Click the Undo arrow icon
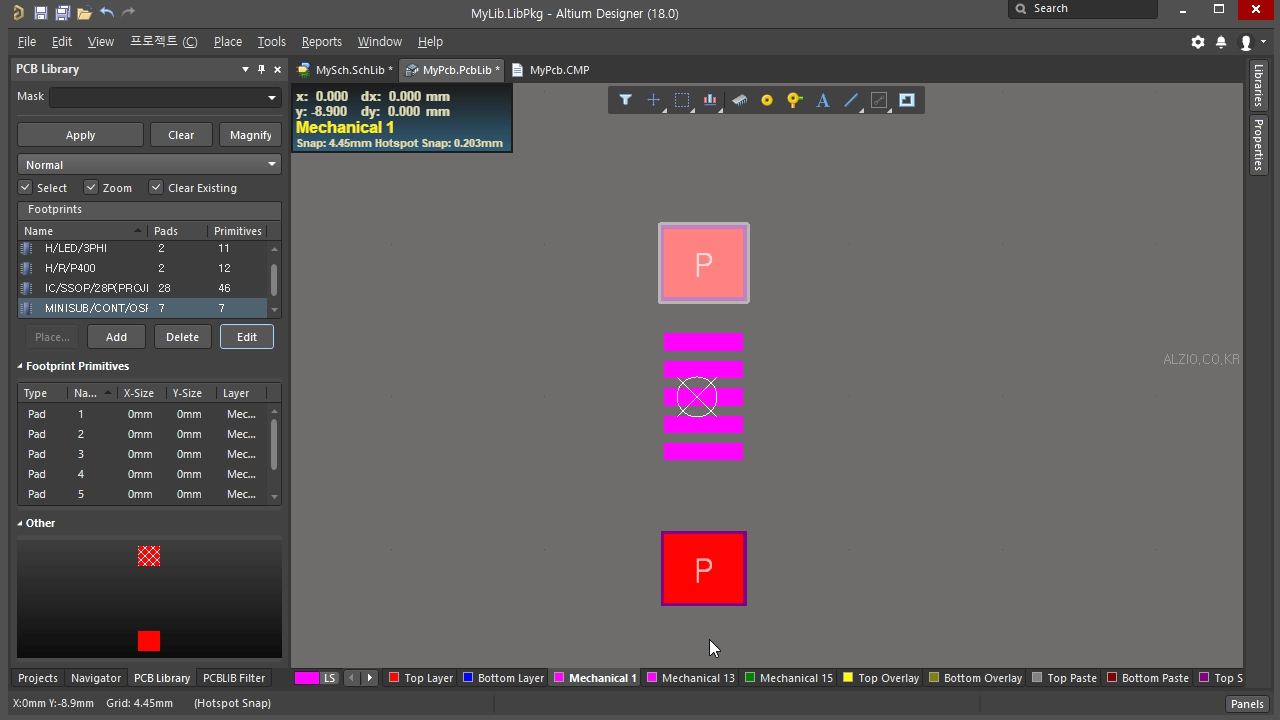Image resolution: width=1280 pixels, height=720 pixels. tap(107, 12)
